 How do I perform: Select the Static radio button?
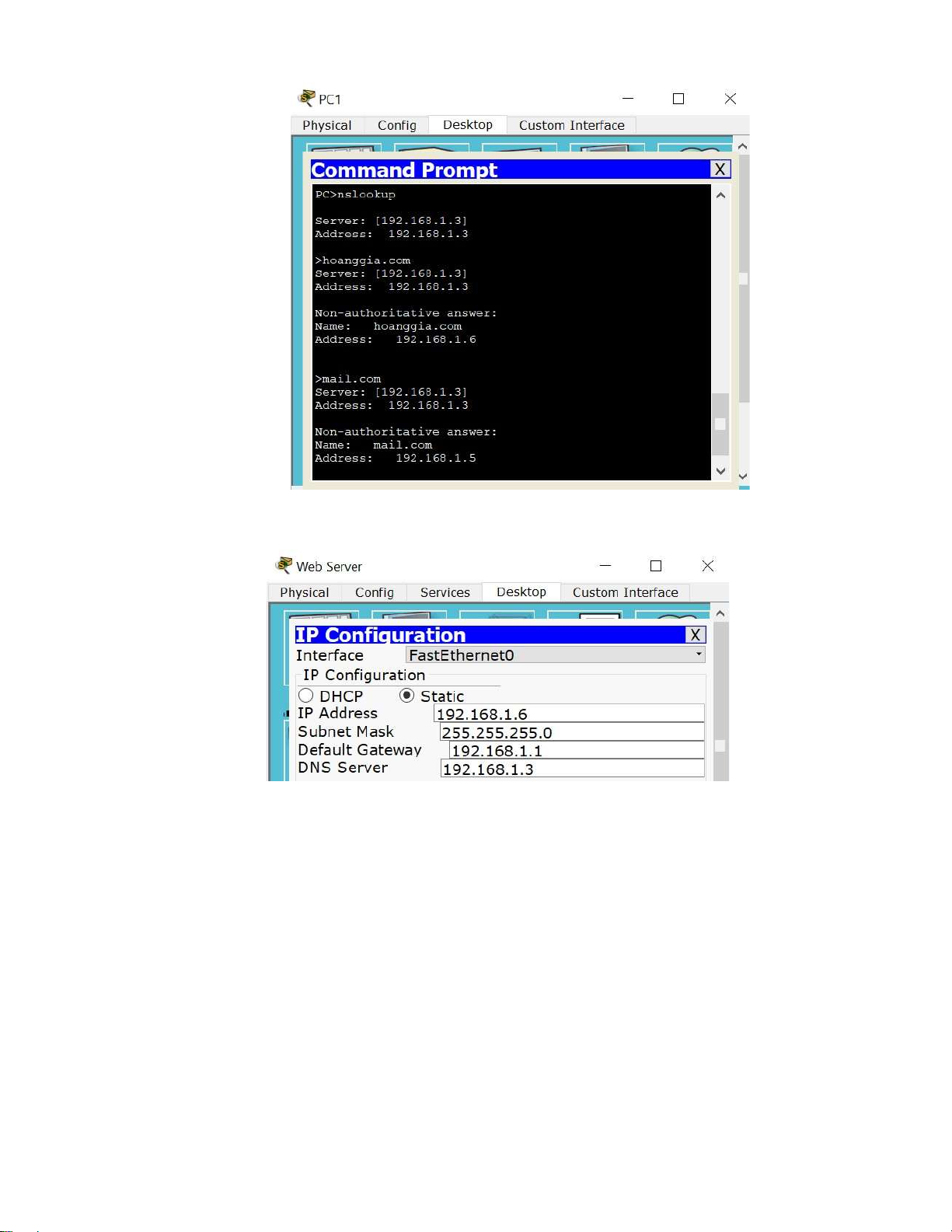(x=406, y=696)
